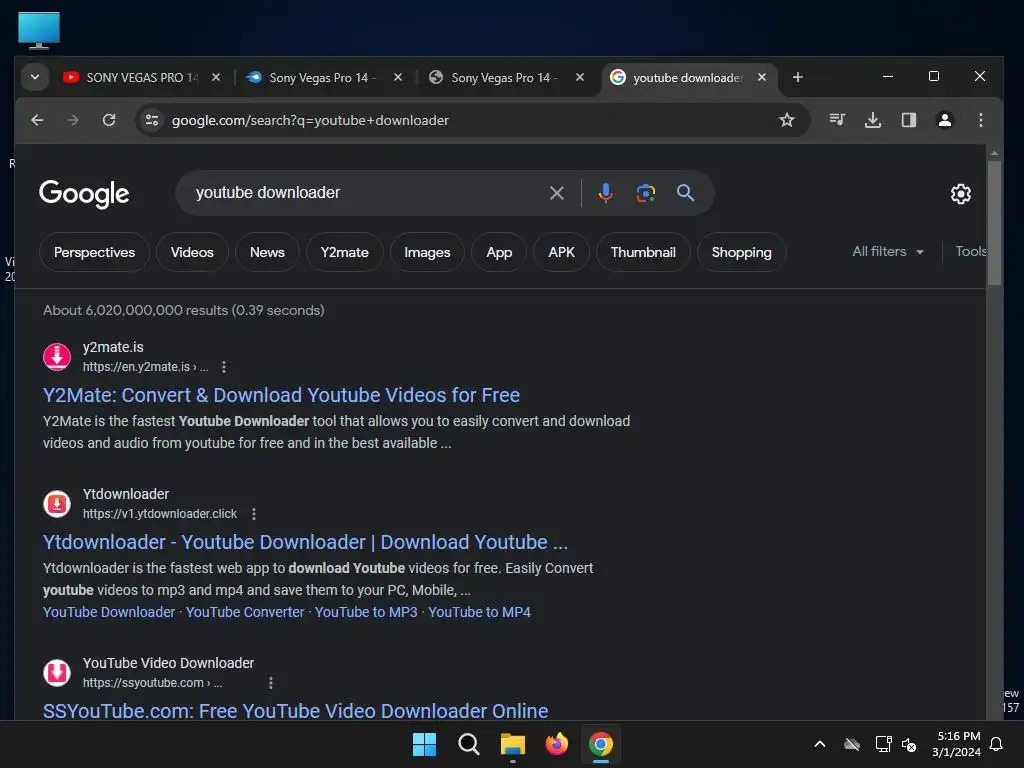
Task: Open the YouTube to MP3 sitelink
Action: pyautogui.click(x=366, y=613)
